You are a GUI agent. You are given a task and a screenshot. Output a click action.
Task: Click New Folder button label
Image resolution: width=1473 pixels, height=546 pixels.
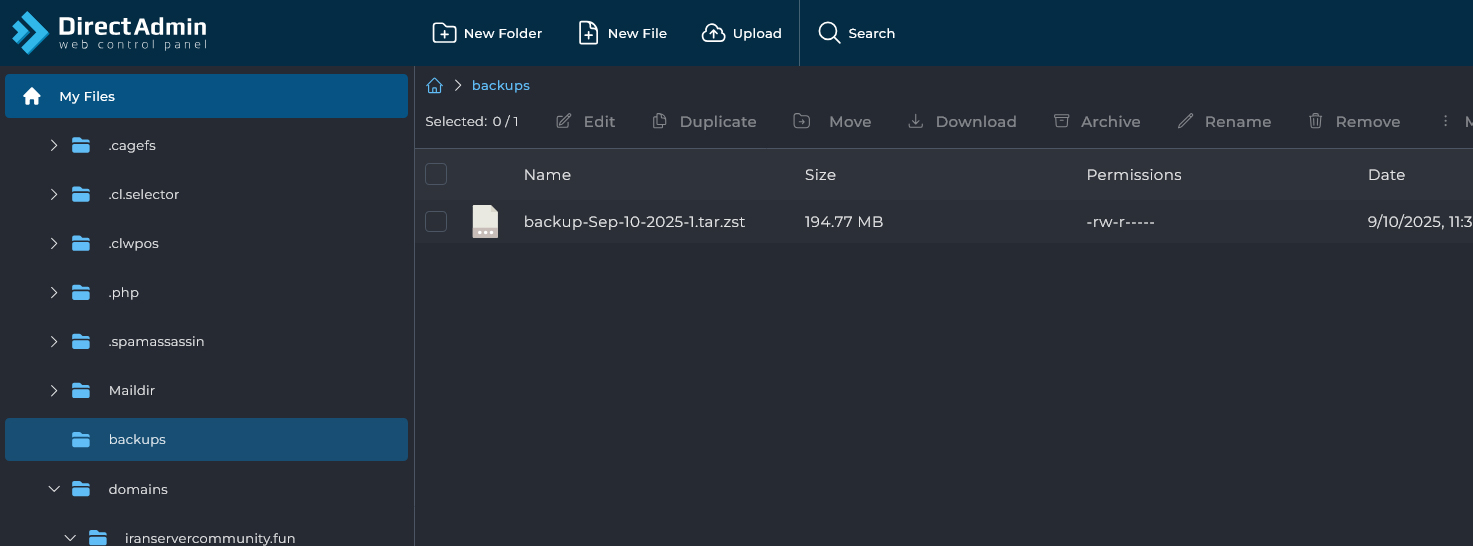(503, 33)
